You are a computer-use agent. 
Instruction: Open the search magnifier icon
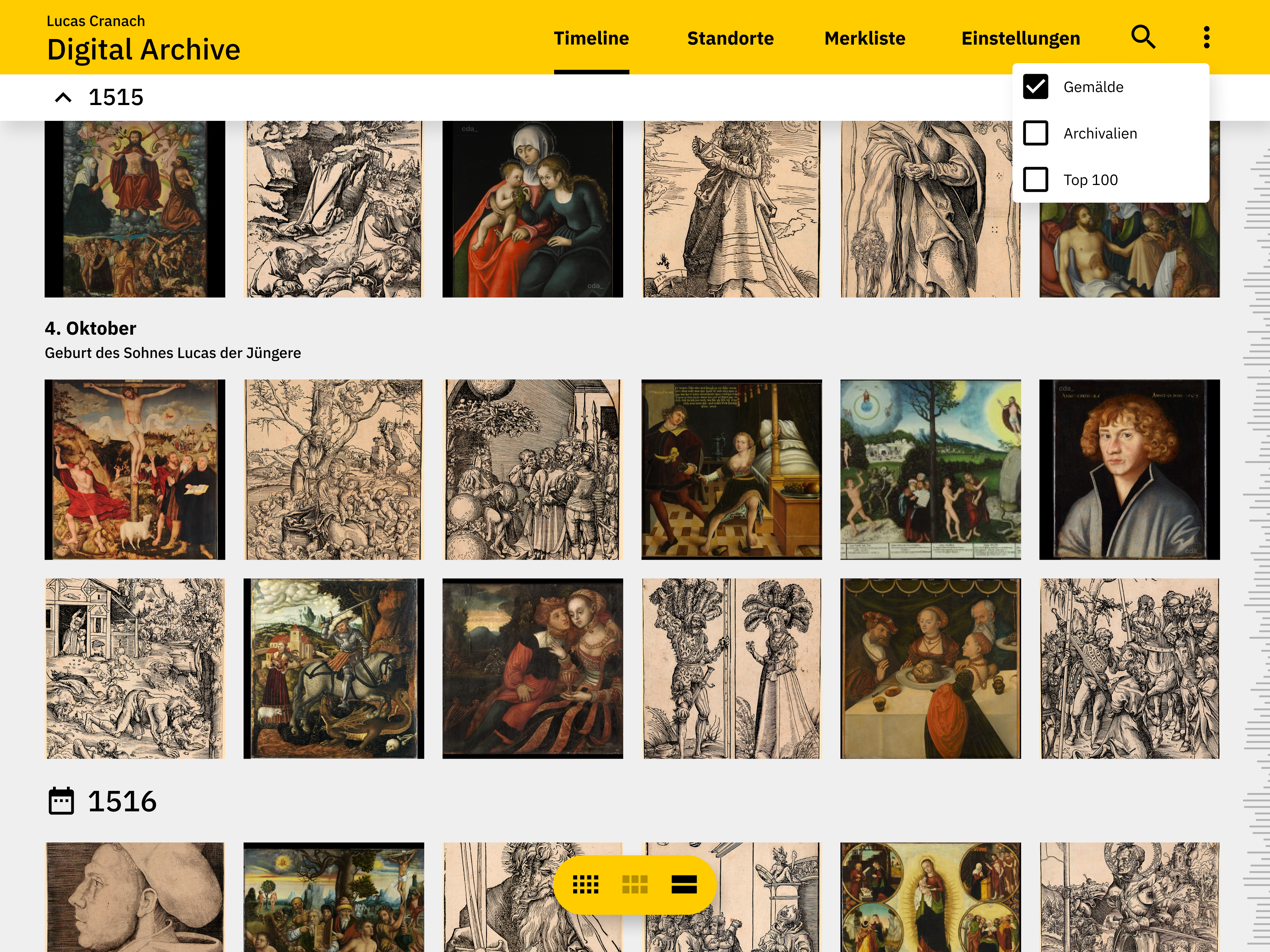[1143, 37]
